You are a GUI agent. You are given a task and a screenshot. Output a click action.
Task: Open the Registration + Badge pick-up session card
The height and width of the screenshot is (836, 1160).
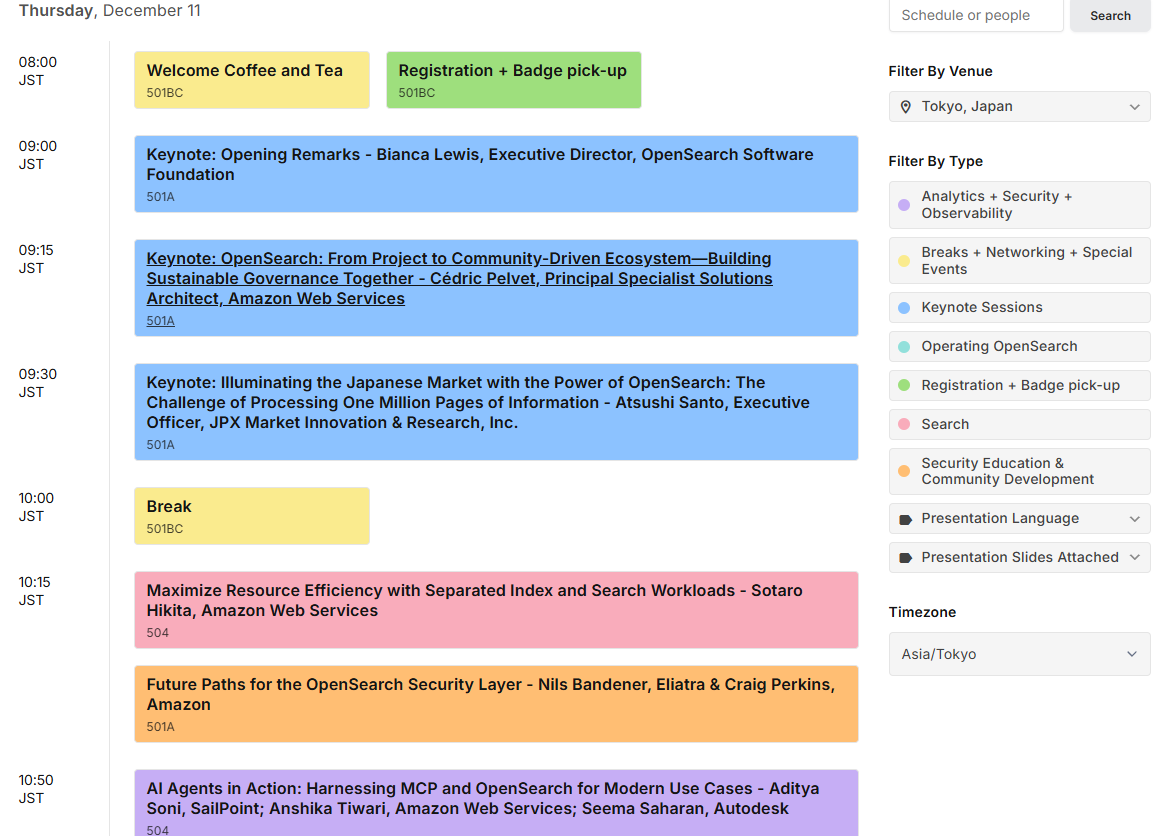pyautogui.click(x=513, y=80)
